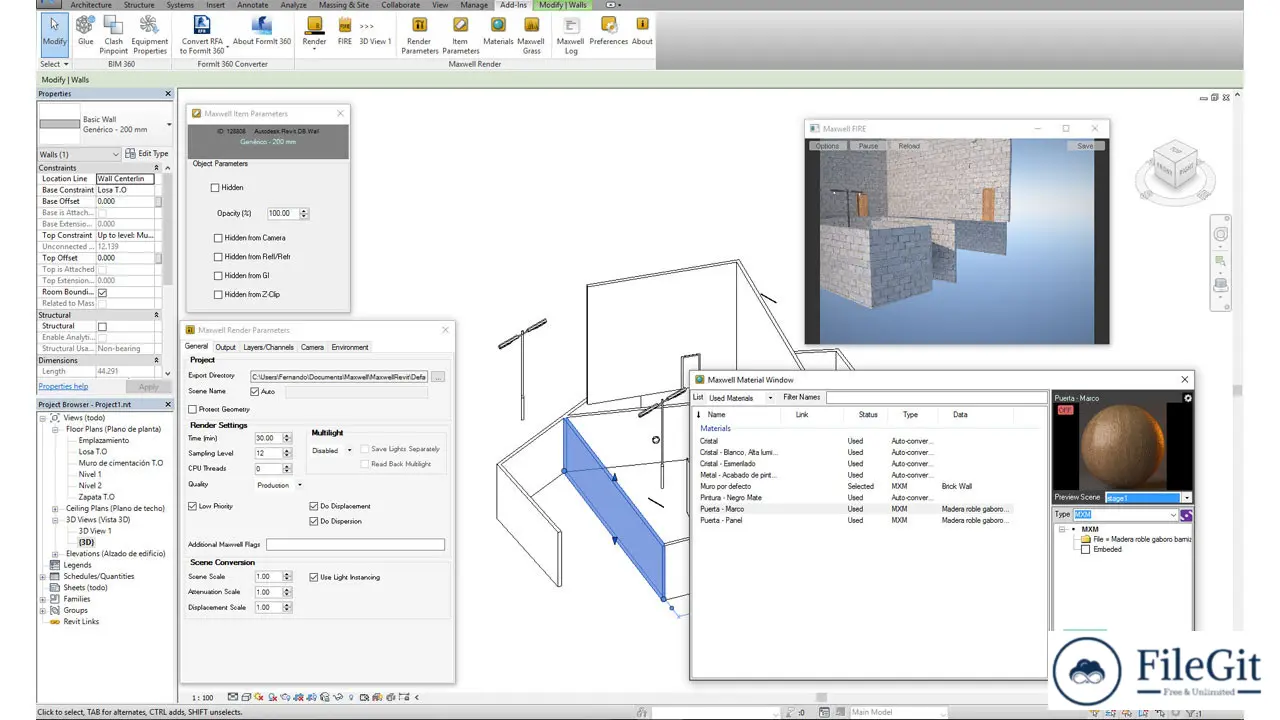This screenshot has width=1280, height=720.
Task: Collapse Floor Plans tree node
Action: point(56,429)
